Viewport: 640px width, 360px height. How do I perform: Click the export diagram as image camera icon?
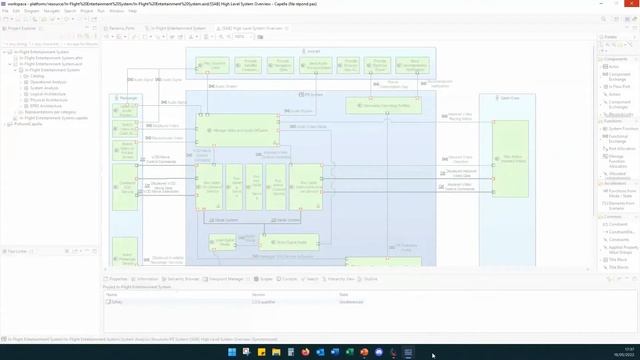tap(260, 37)
